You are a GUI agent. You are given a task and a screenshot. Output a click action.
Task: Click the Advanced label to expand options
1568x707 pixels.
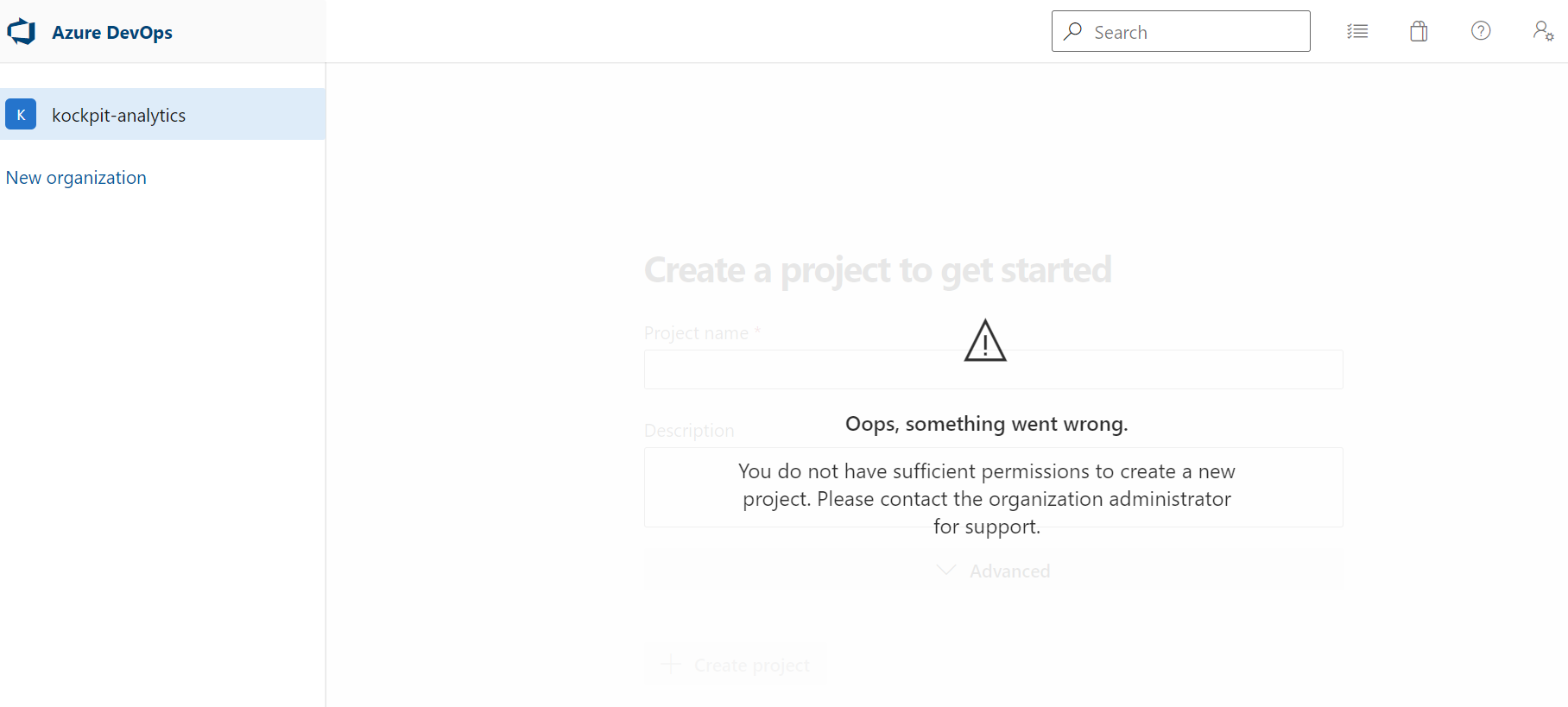(x=1009, y=571)
